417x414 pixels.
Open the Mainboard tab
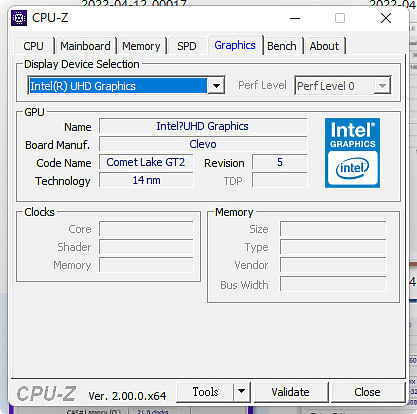85,46
